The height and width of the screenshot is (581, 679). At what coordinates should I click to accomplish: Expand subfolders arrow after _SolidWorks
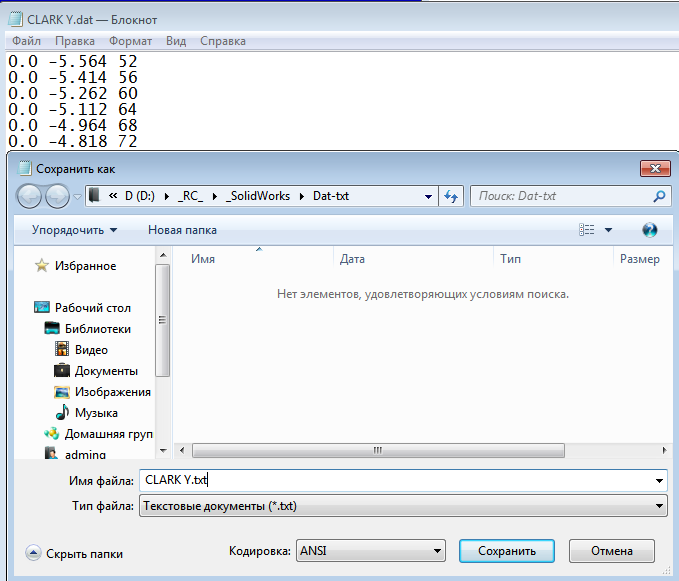click(302, 196)
